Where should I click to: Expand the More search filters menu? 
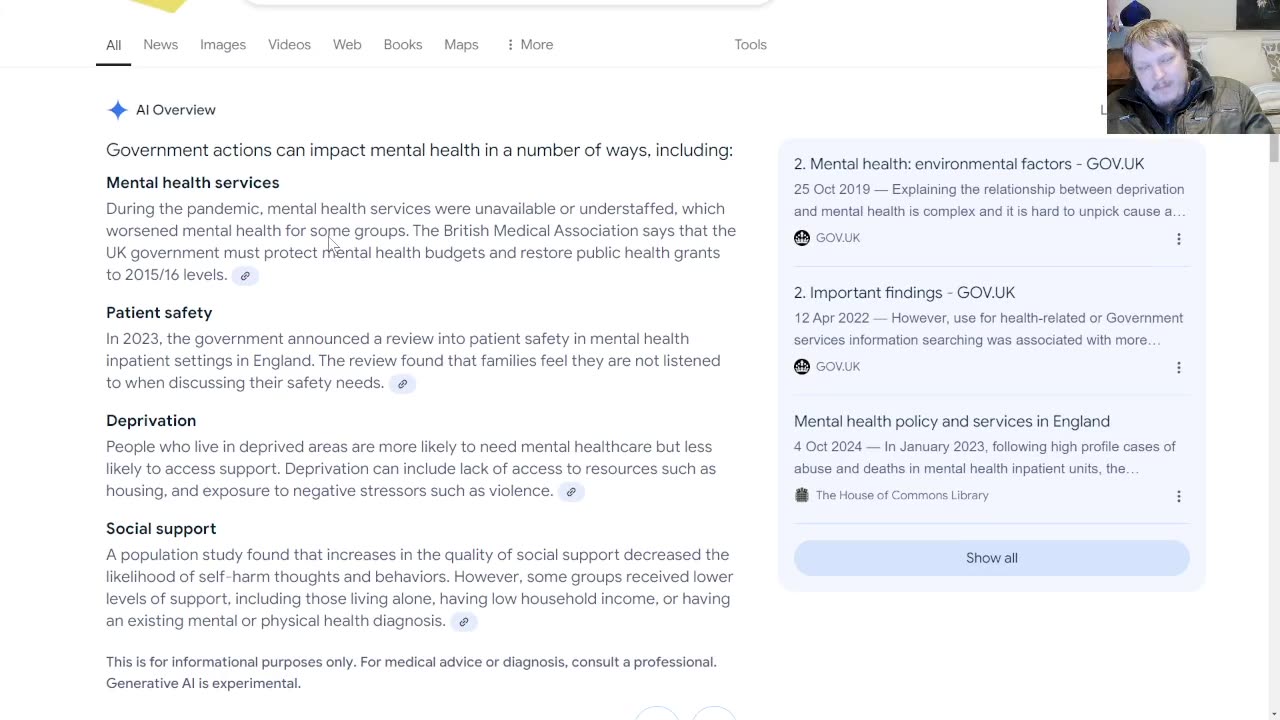529,44
